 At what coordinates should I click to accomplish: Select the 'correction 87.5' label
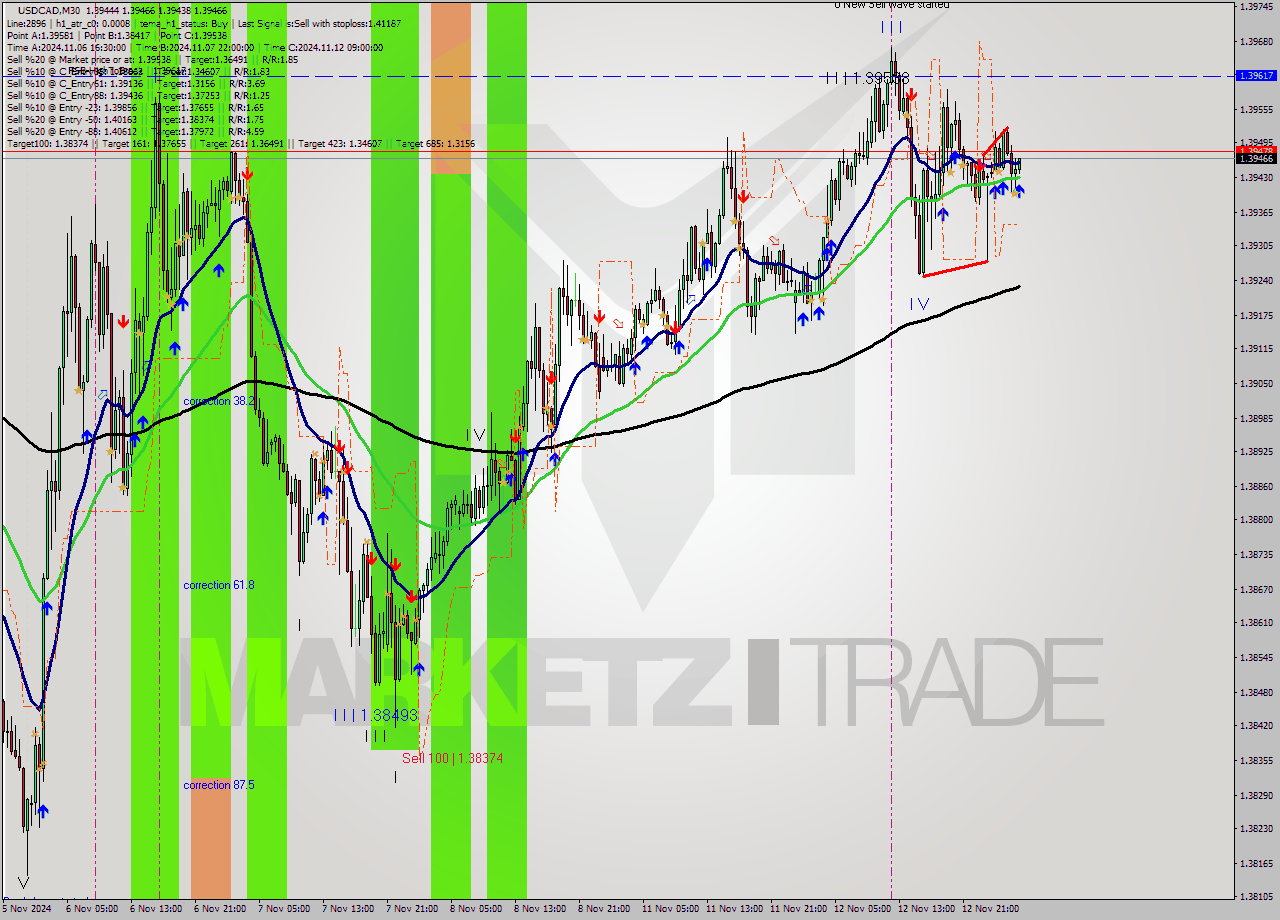[x=219, y=785]
